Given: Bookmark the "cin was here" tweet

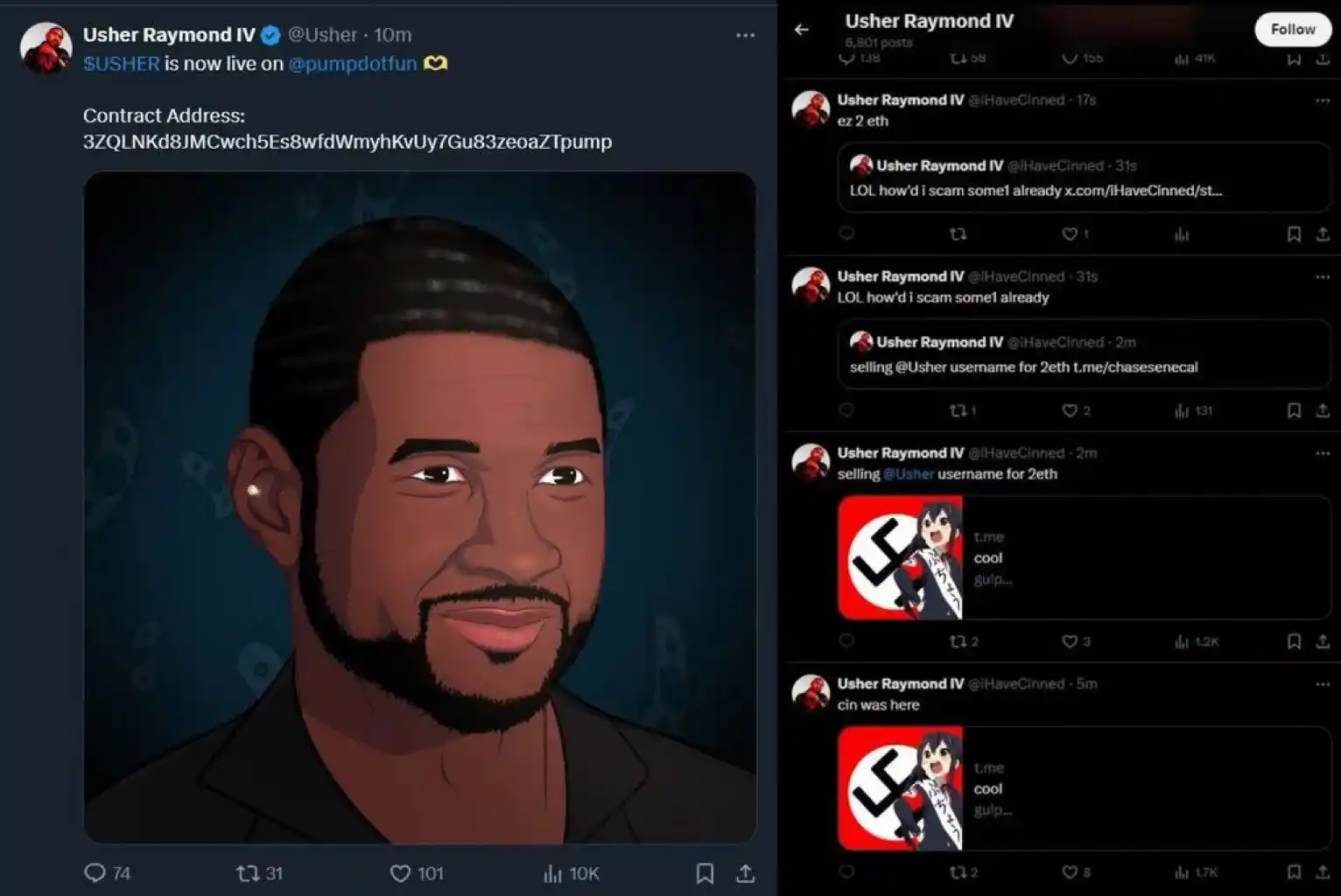Looking at the screenshot, I should pos(1294,871).
